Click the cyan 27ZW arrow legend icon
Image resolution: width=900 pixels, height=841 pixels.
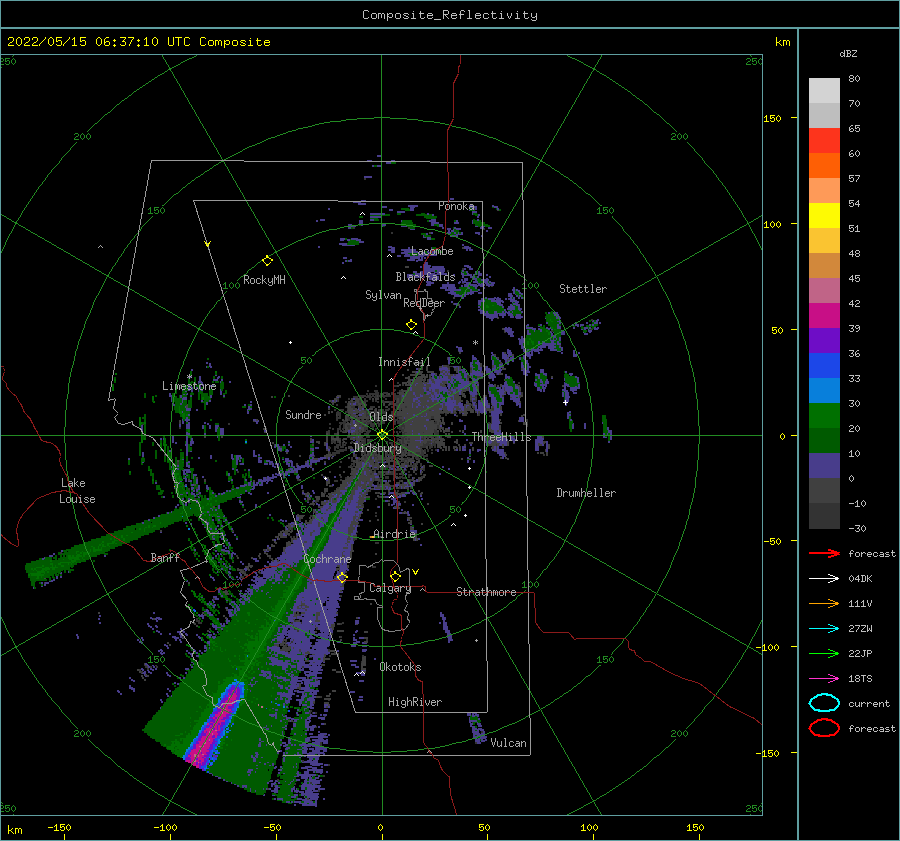824,629
